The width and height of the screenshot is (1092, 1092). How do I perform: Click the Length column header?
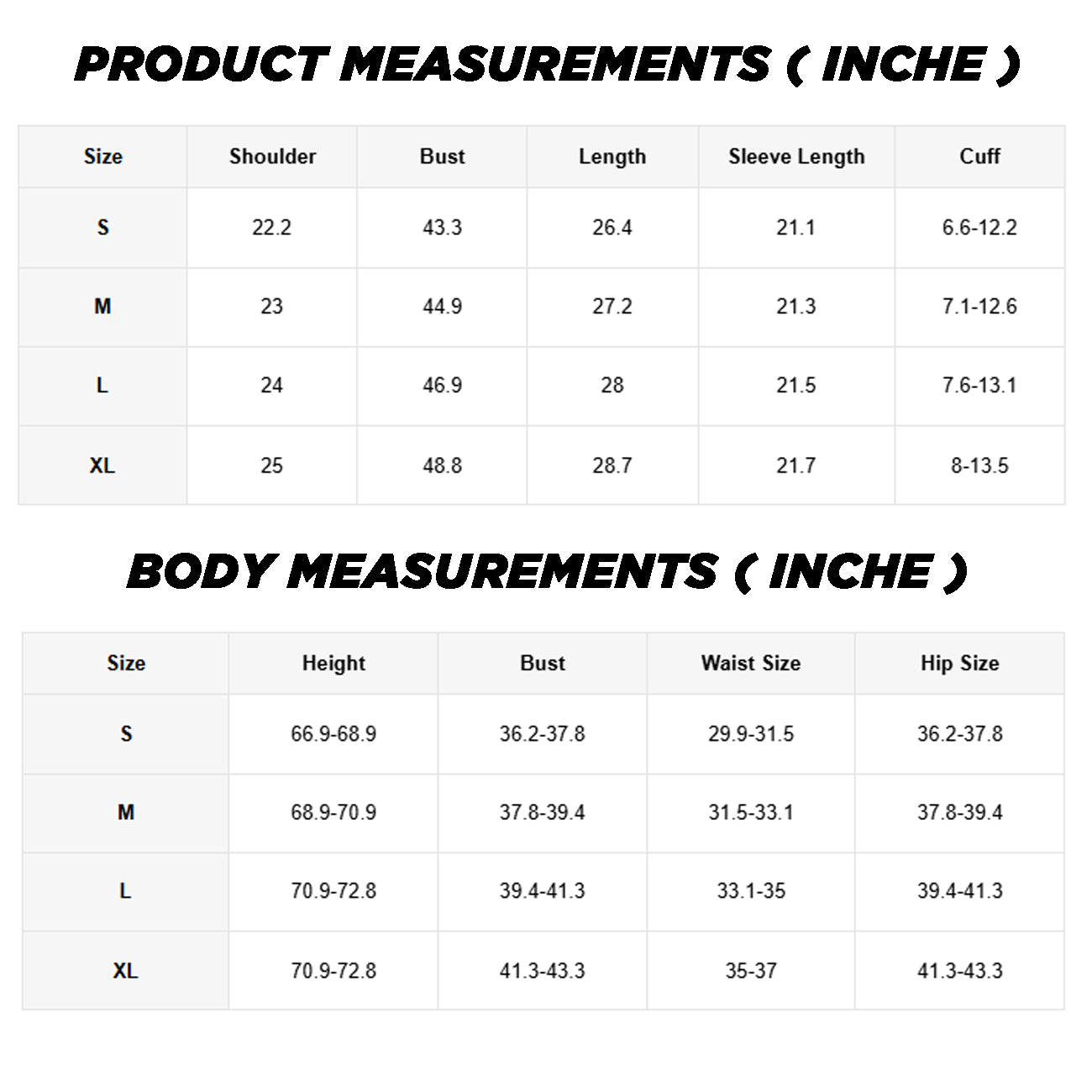point(612,157)
